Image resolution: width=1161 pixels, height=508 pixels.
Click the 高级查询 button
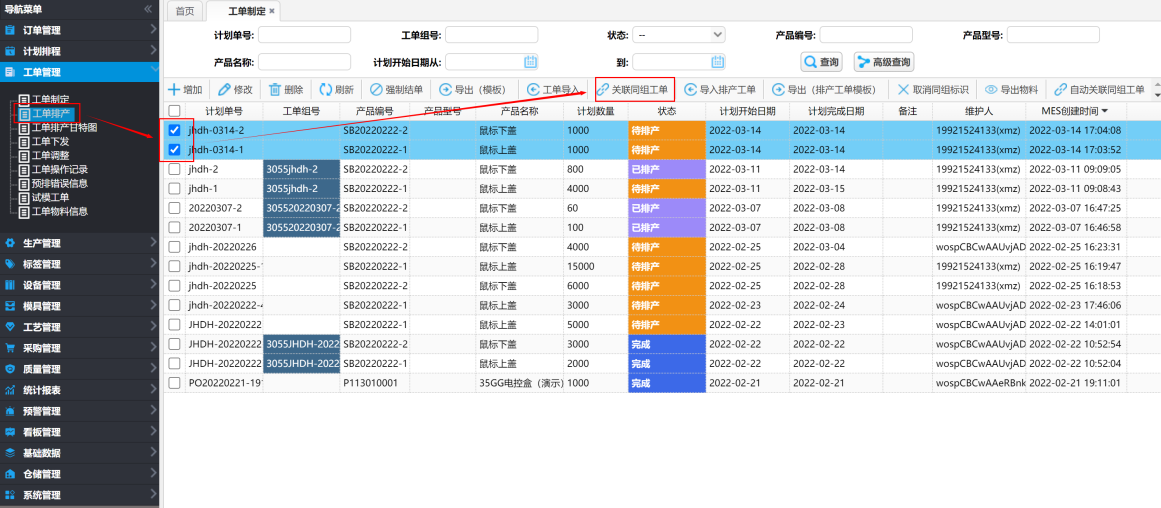884,62
